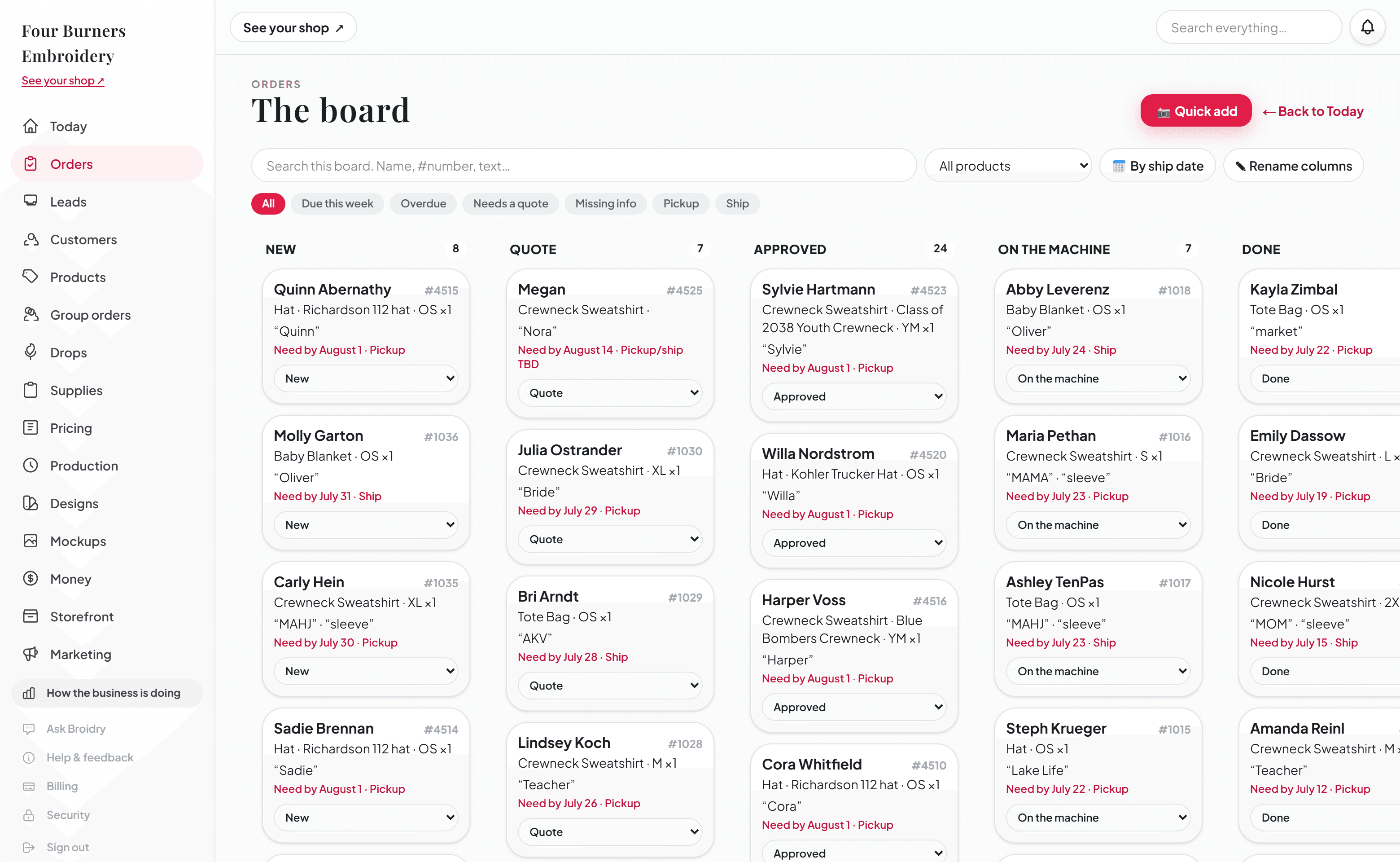Open the Marketing megaphone icon
This screenshot has width=1400, height=862.
[31, 654]
